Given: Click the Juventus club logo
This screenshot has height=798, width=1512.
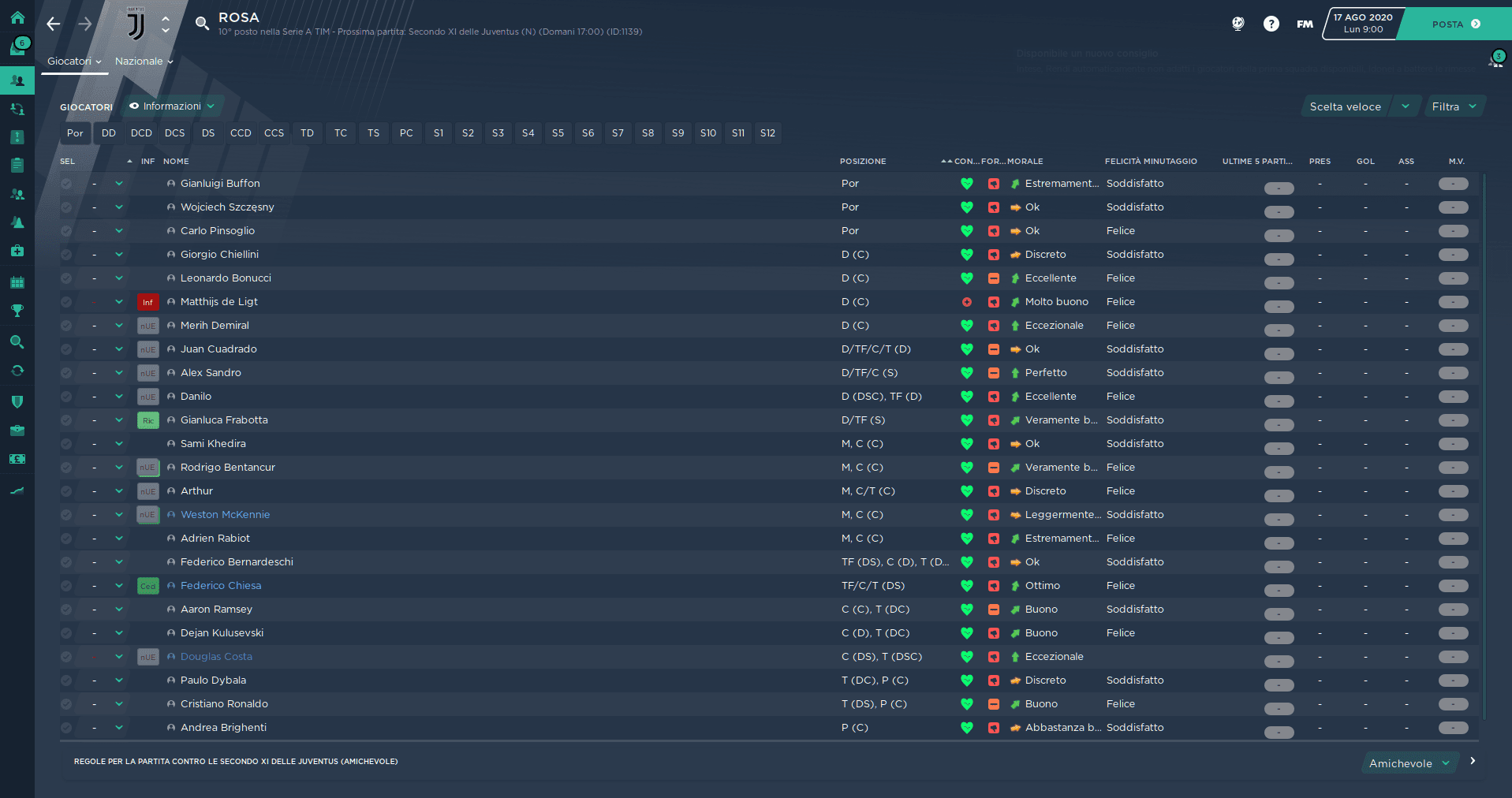Looking at the screenshot, I should (x=136, y=24).
